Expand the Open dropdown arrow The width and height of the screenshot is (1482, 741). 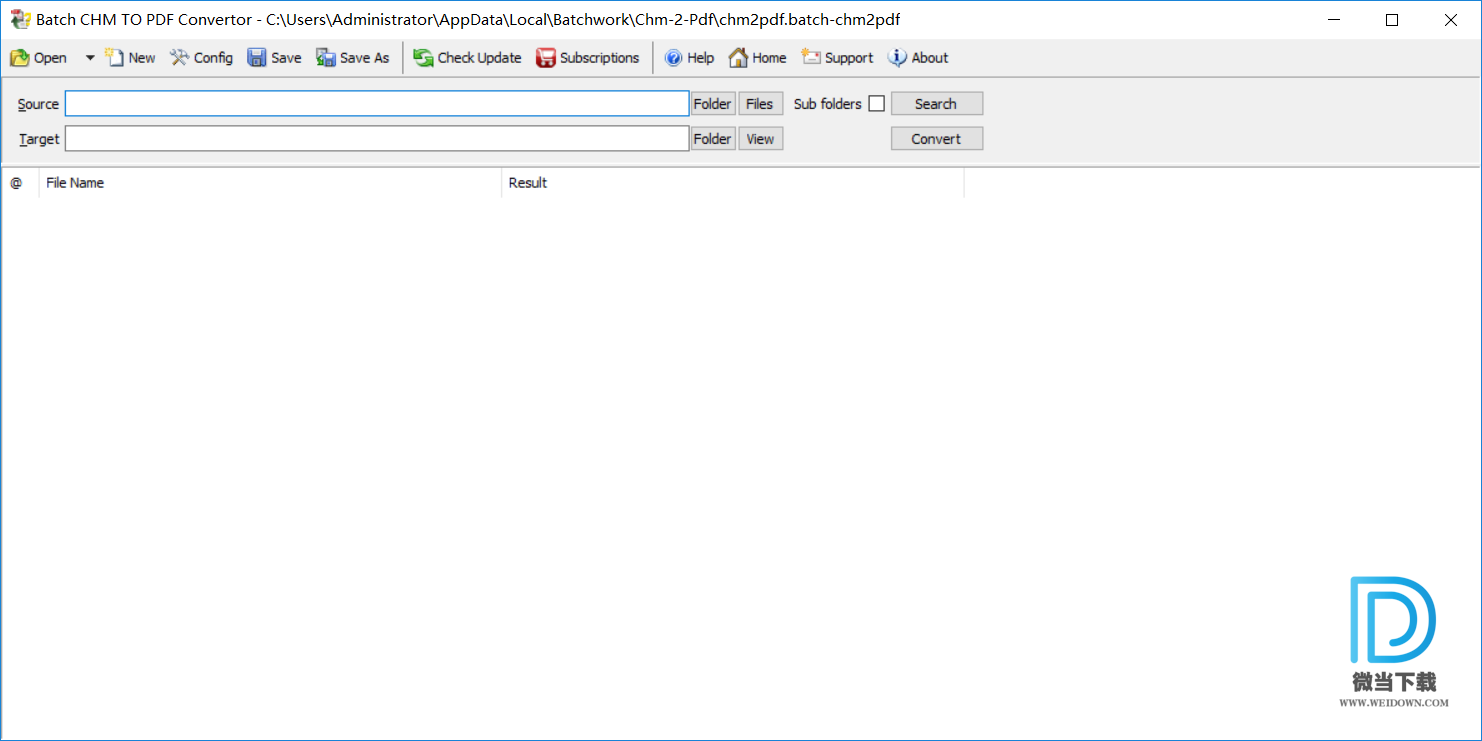[90, 58]
